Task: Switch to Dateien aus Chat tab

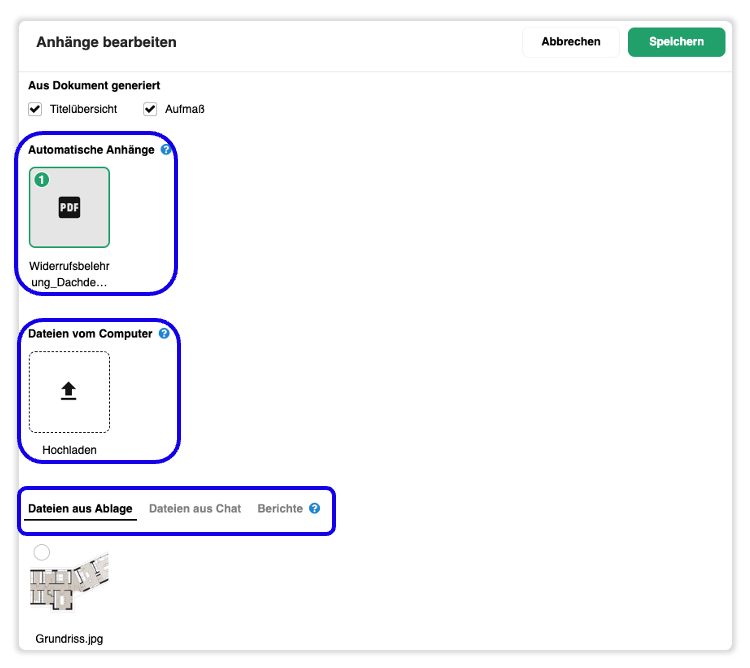Action: point(195,508)
